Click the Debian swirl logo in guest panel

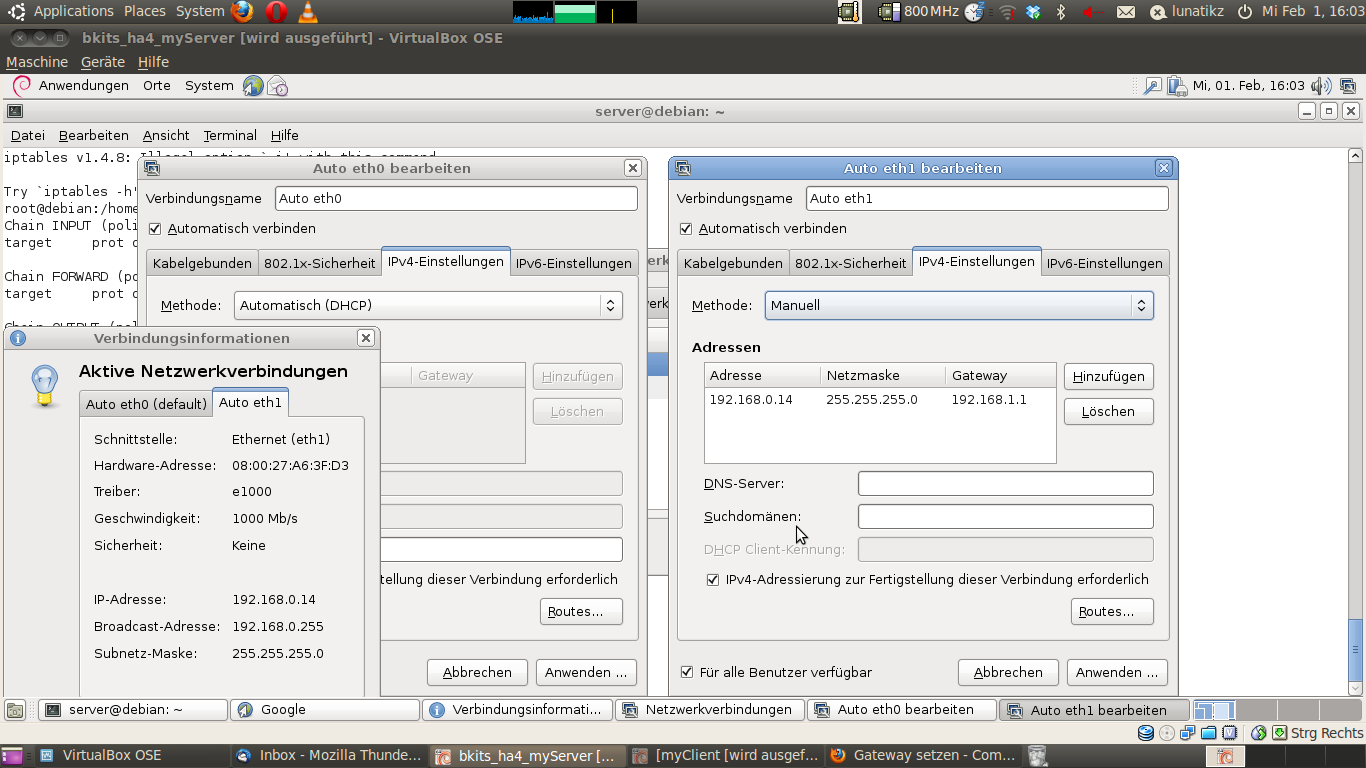(x=22, y=85)
